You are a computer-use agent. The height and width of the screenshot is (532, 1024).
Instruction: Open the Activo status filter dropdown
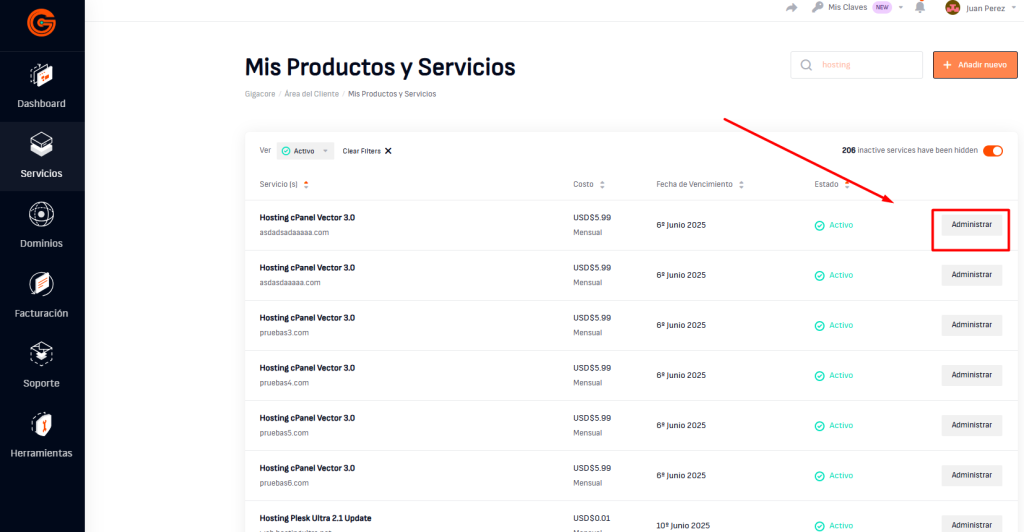(304, 151)
